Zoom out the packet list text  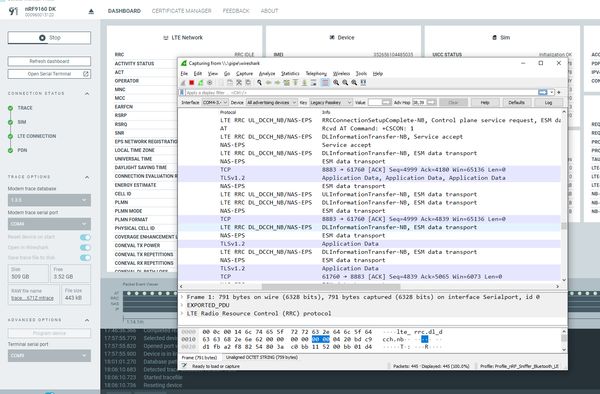click(x=345, y=83)
